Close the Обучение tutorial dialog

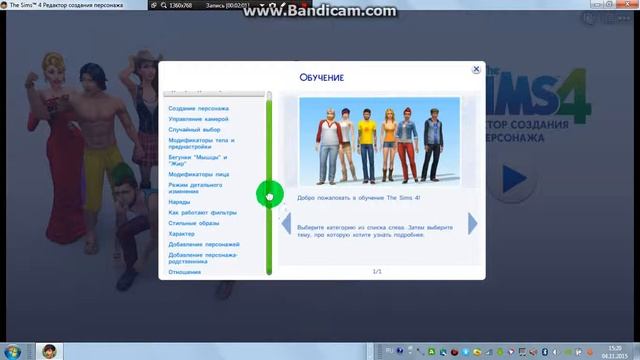[476, 69]
